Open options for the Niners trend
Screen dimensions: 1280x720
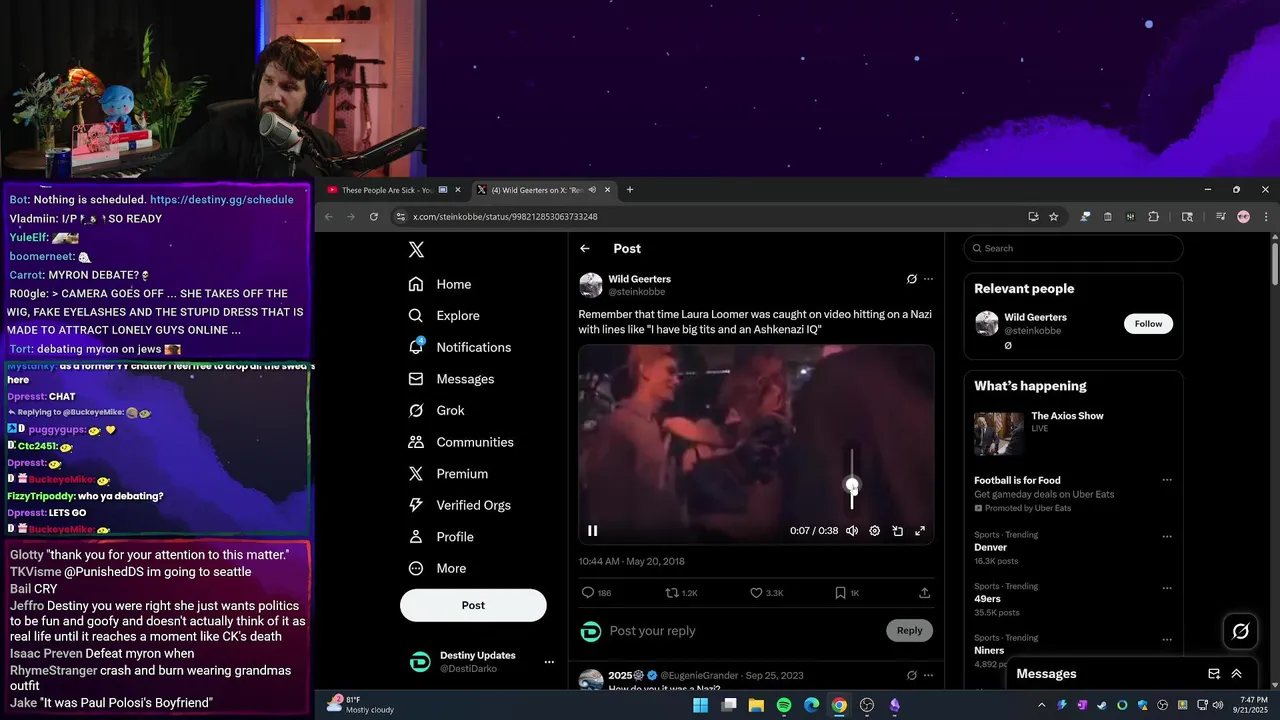1166,639
